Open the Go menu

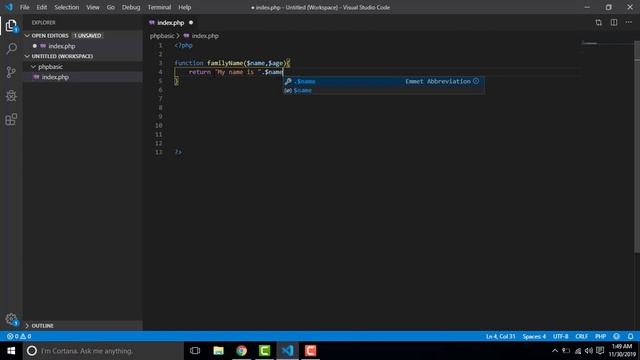pyautogui.click(x=111, y=7)
